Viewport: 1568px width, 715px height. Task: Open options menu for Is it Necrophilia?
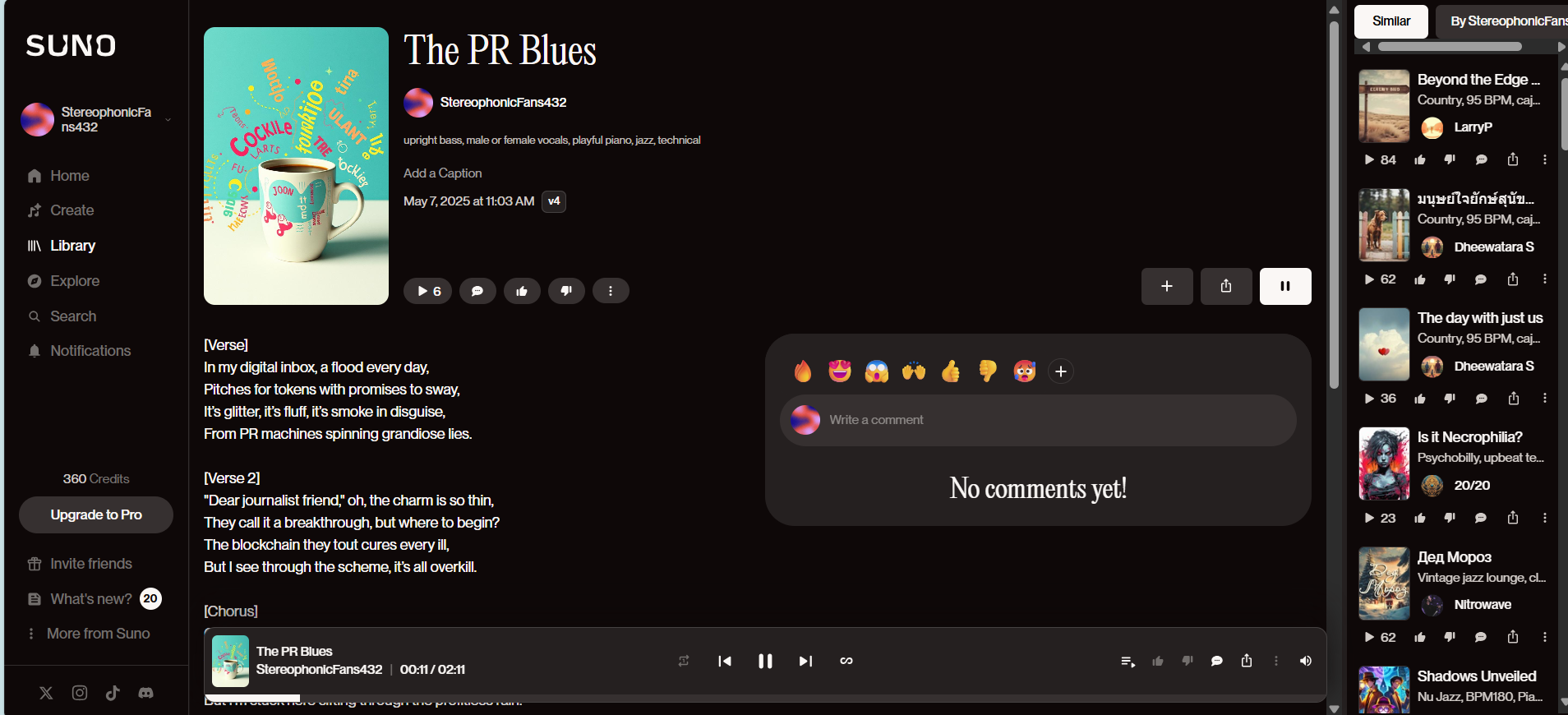coord(1545,518)
